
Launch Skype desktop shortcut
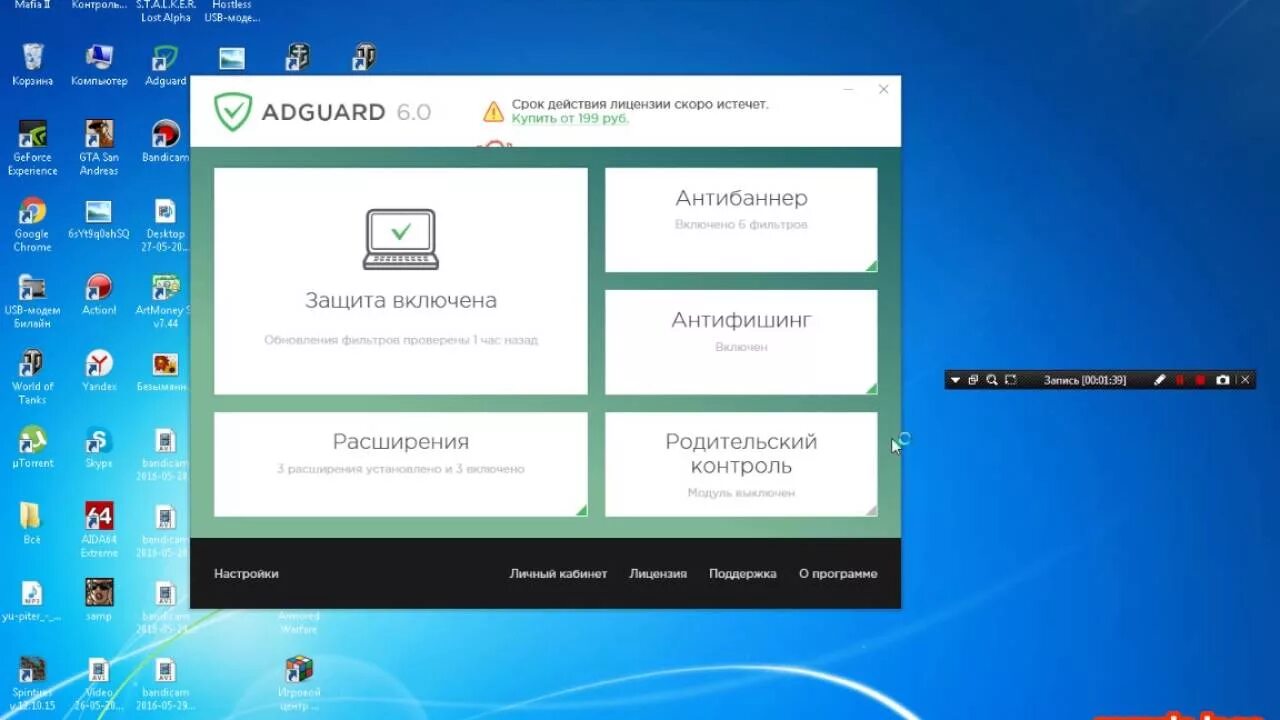[99, 447]
